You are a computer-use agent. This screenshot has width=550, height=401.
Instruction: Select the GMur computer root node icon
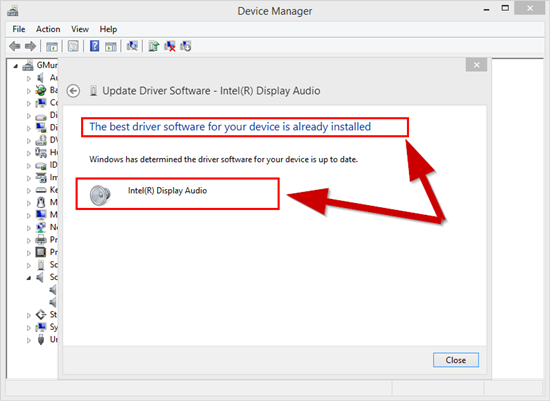click(28, 65)
